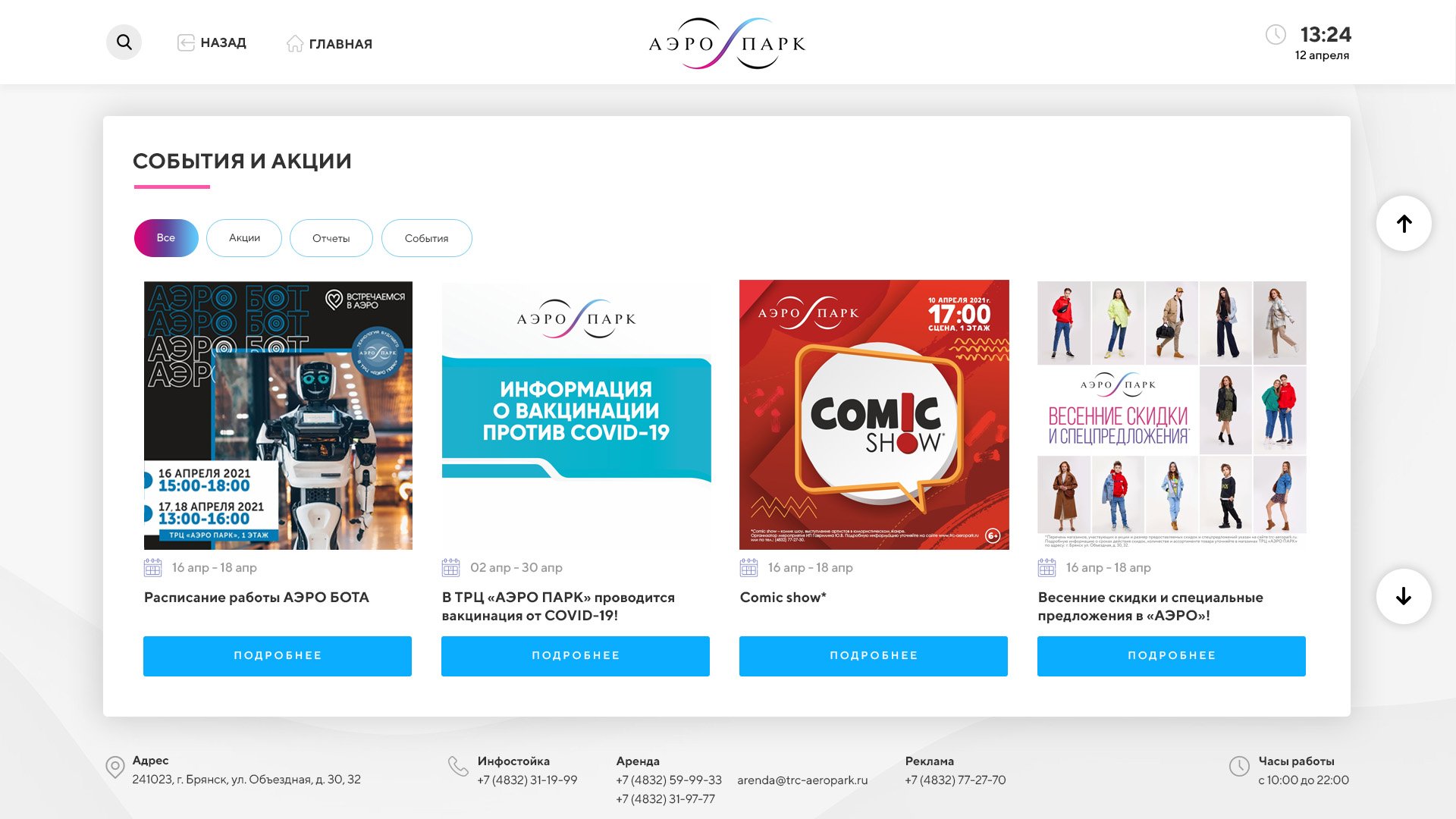Click ПОДРОБНЕЕ under Расписание работы АЭРО БОТА

(278, 656)
